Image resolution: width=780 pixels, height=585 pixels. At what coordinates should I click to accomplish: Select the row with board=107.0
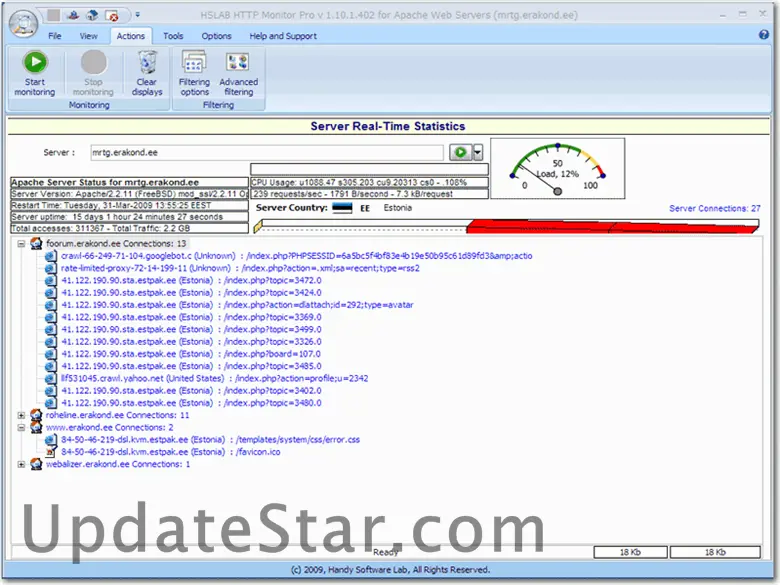(x=191, y=354)
